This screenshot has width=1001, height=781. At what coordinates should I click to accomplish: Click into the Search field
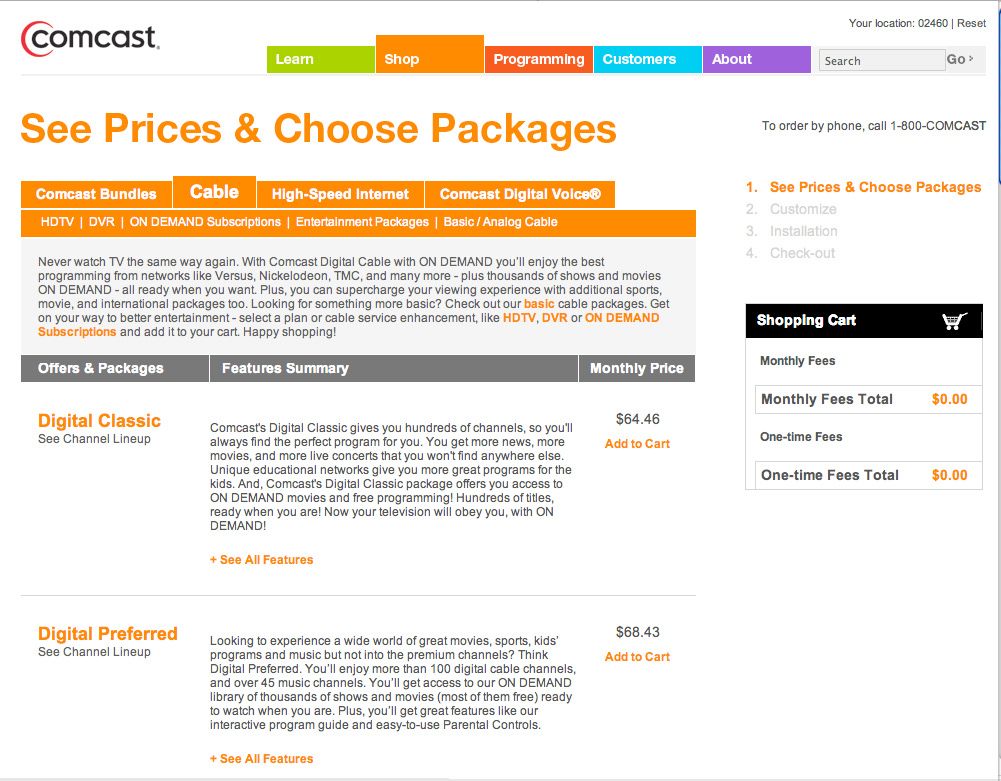pyautogui.click(x=880, y=61)
